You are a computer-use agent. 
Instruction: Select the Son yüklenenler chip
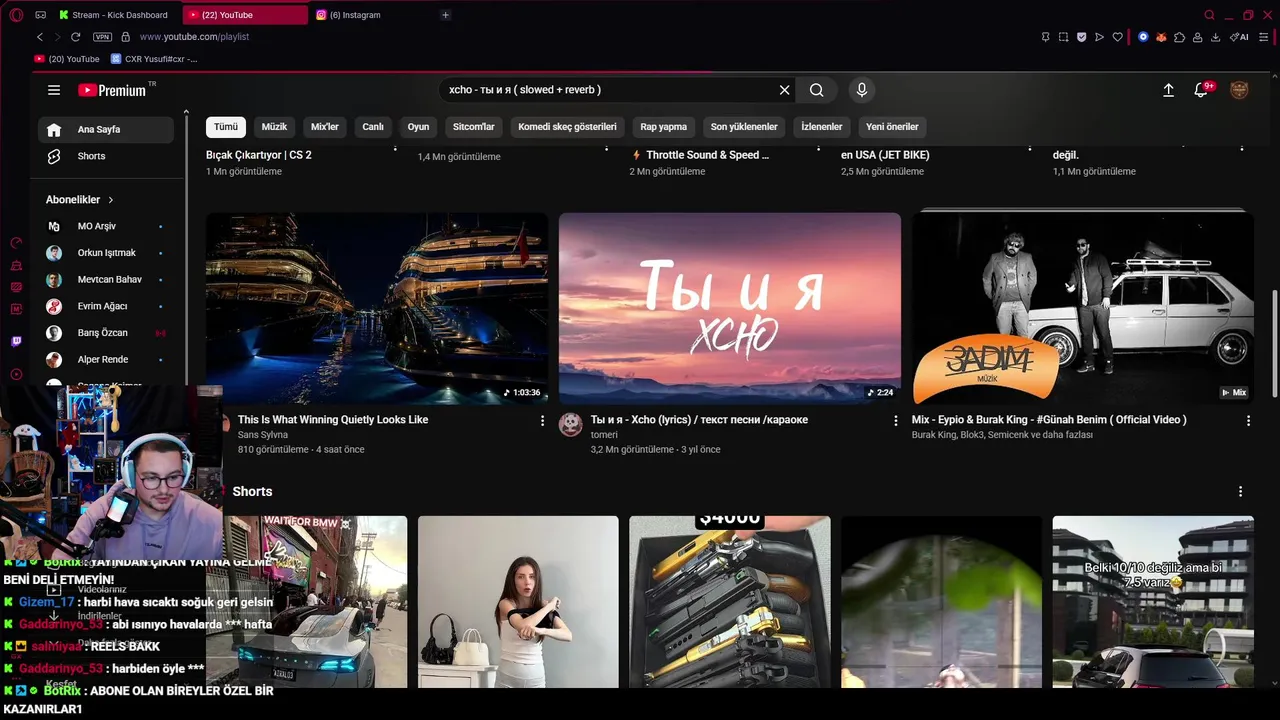pyautogui.click(x=744, y=127)
